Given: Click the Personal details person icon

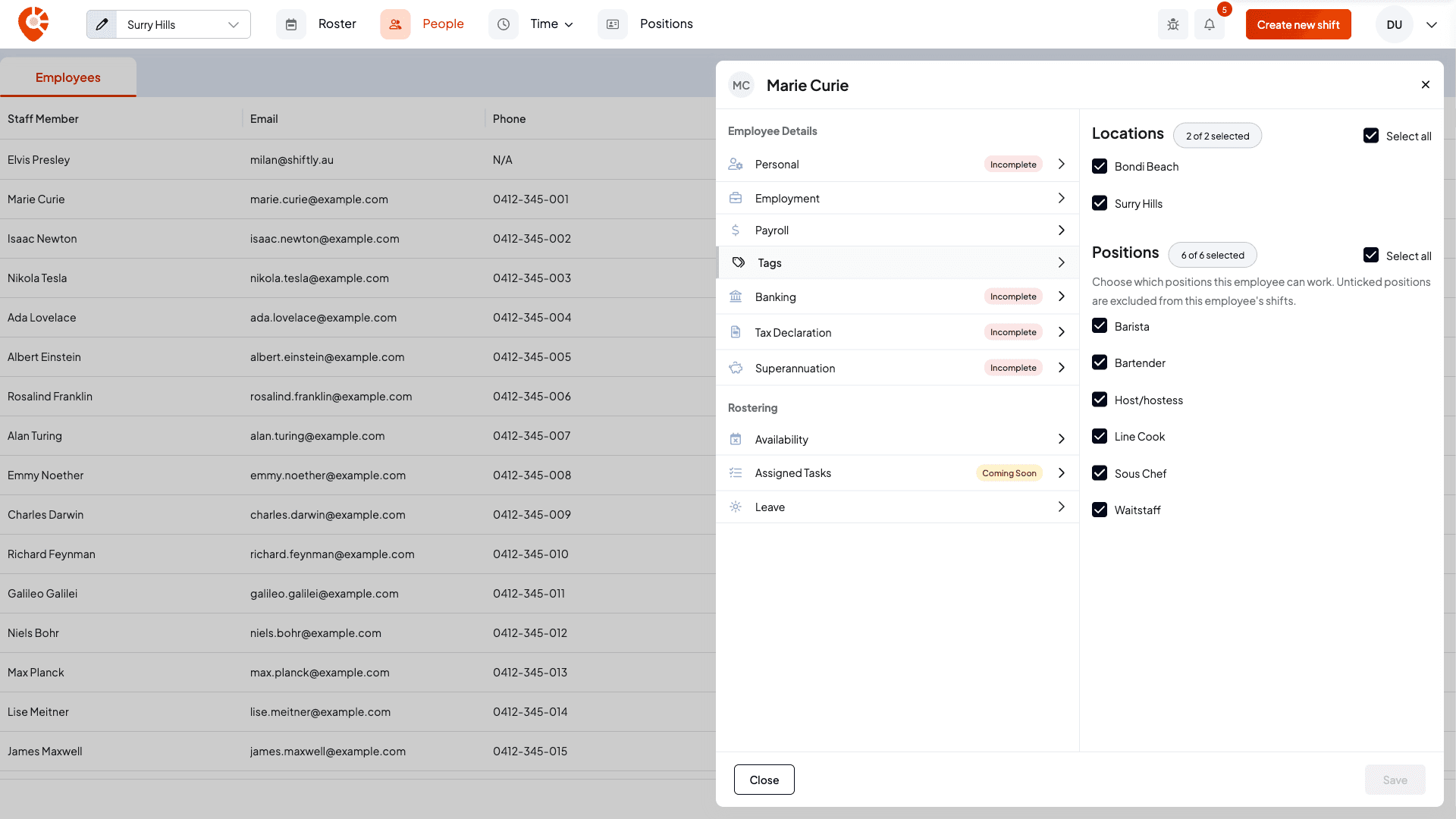Looking at the screenshot, I should [x=736, y=164].
